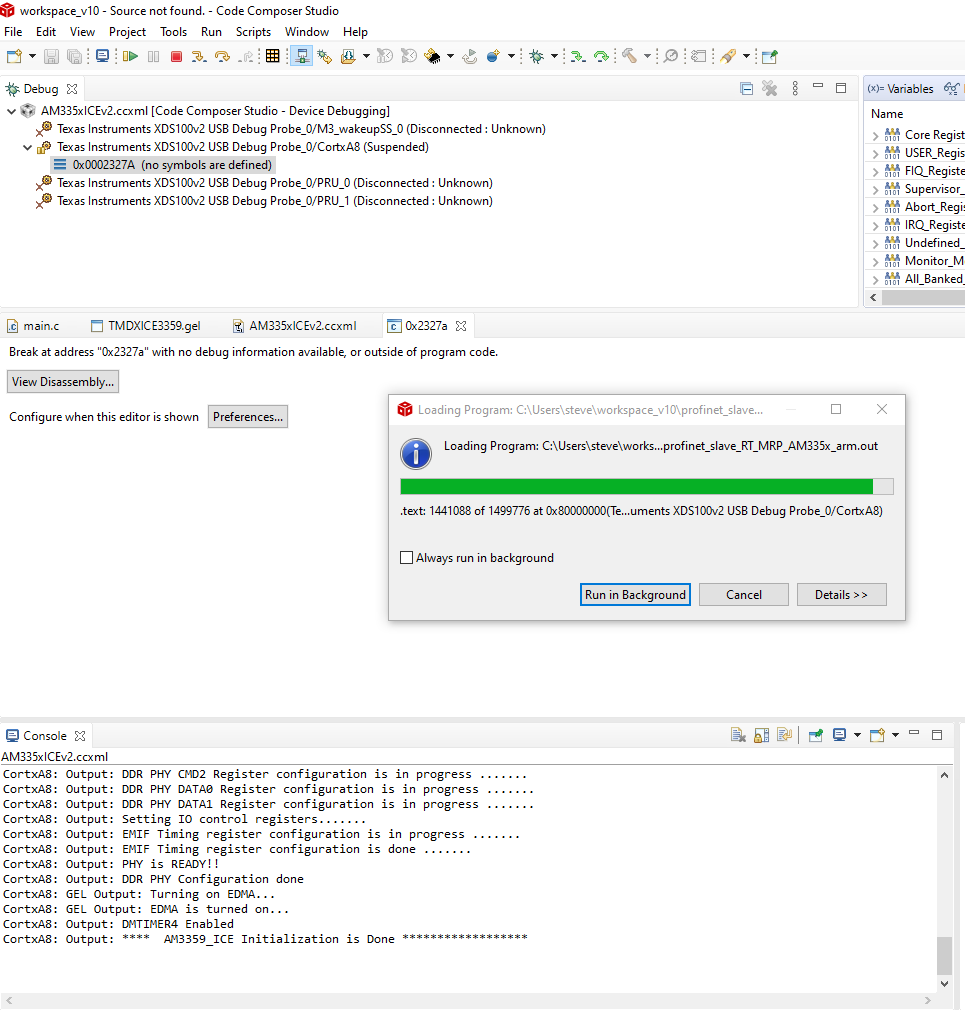Switch to the main.c editor tab
The image size is (965, 1010).
pos(40,325)
